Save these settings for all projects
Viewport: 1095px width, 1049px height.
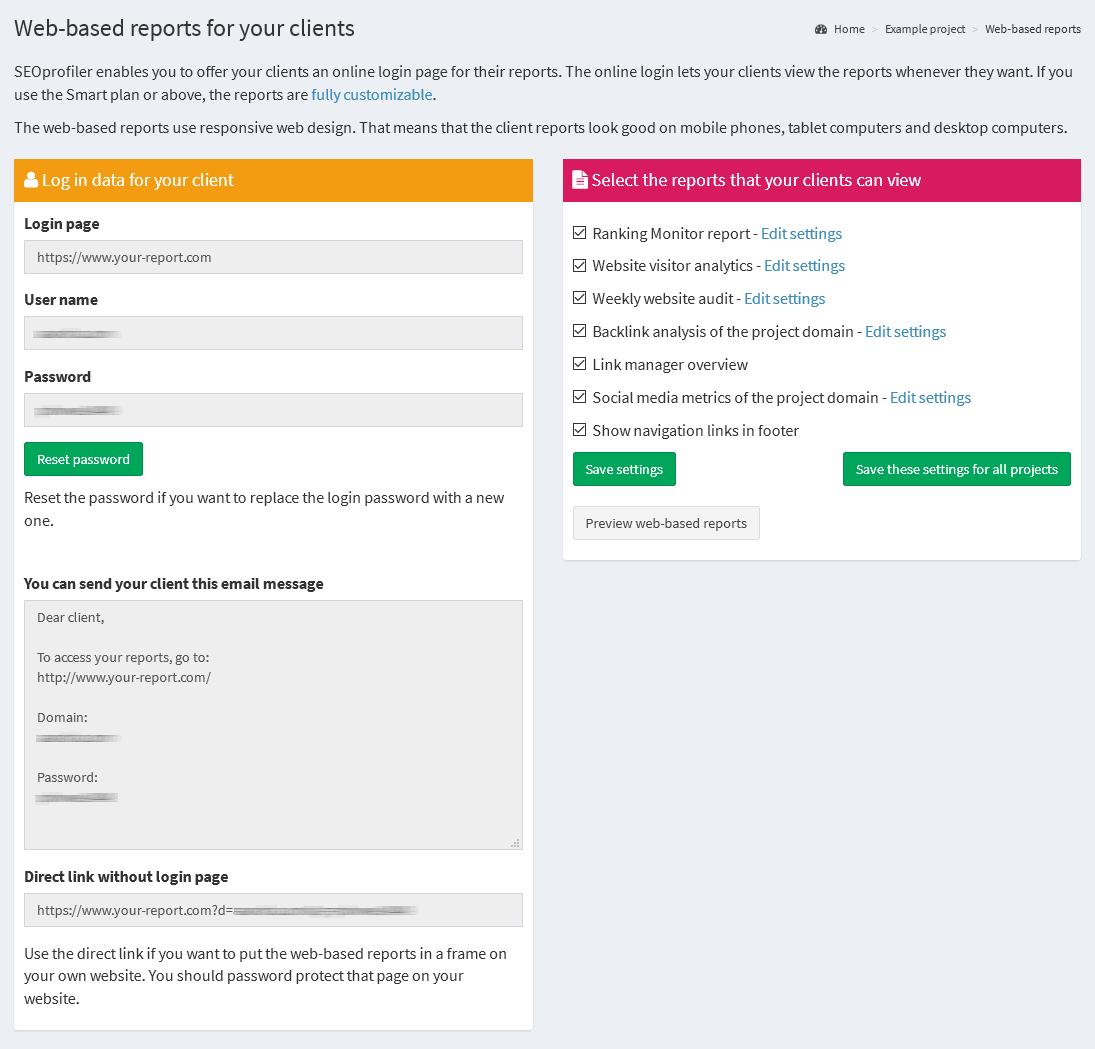click(x=956, y=468)
